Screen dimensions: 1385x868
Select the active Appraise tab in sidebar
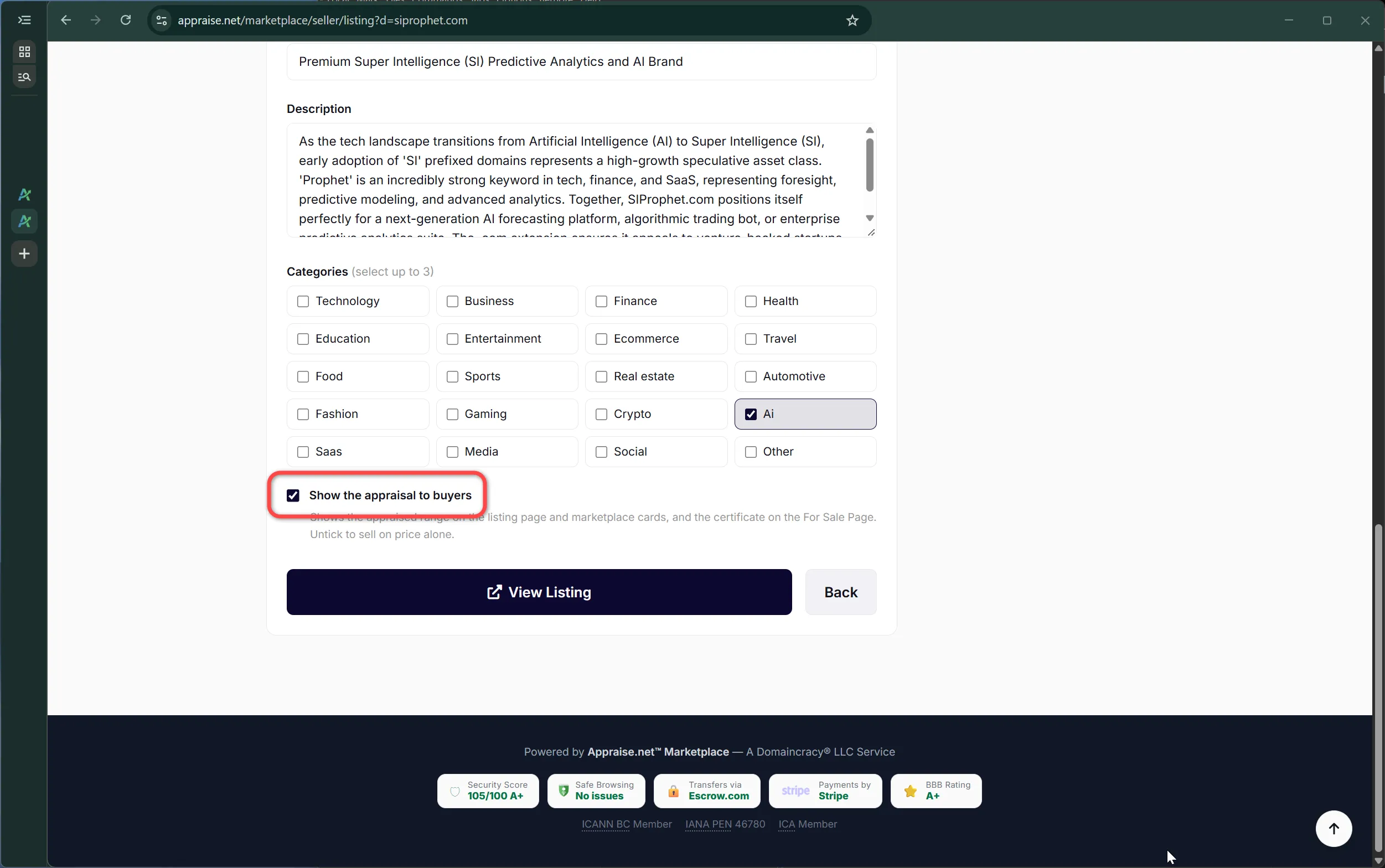click(x=24, y=221)
